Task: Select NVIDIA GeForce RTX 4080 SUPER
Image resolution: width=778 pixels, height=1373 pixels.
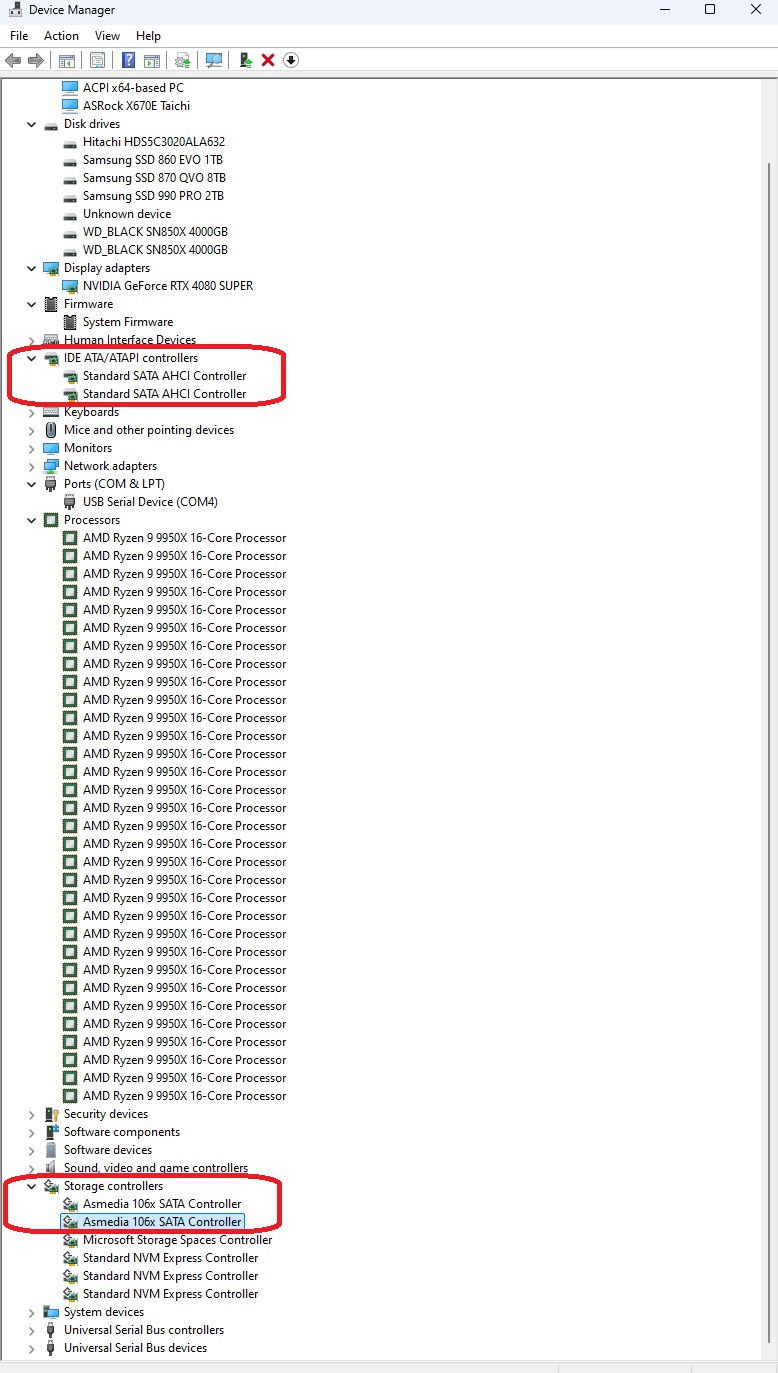Action: point(168,286)
